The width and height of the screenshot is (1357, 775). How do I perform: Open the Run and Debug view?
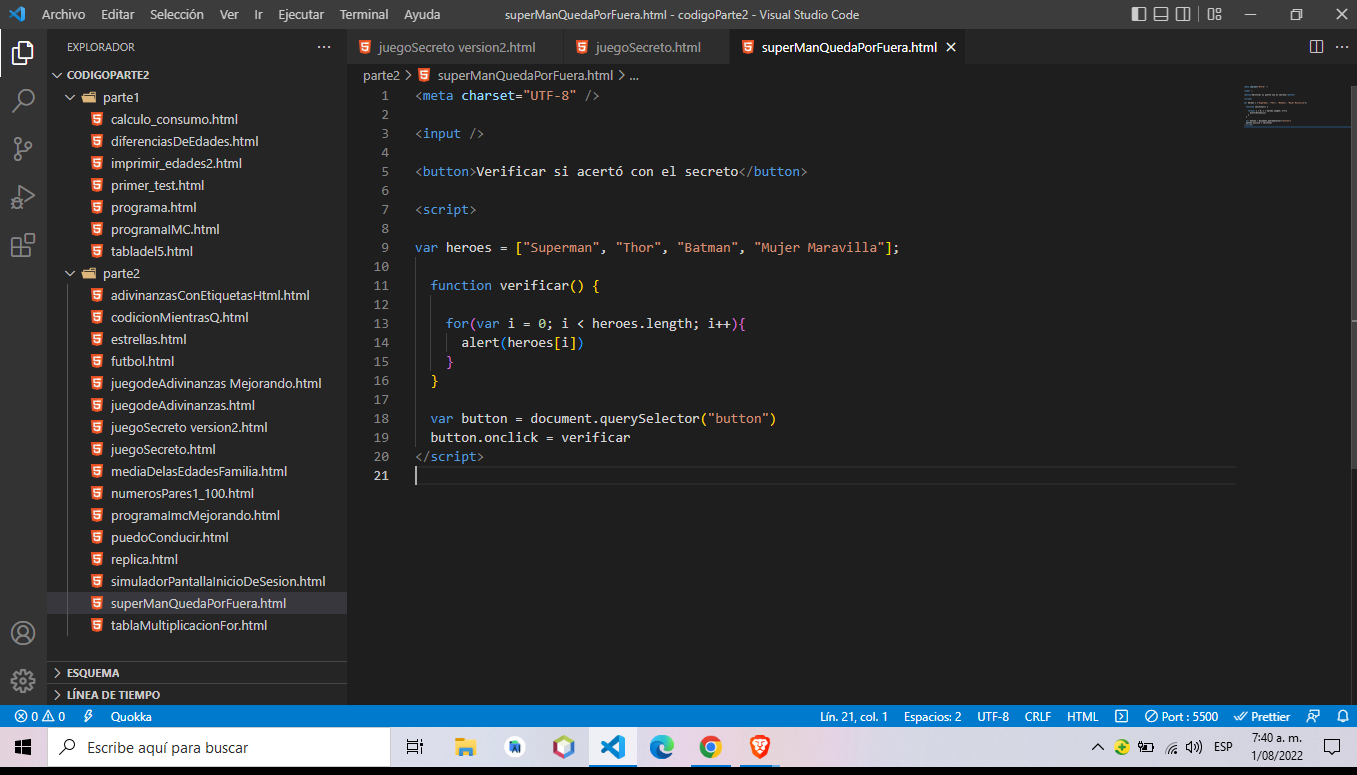pos(23,197)
